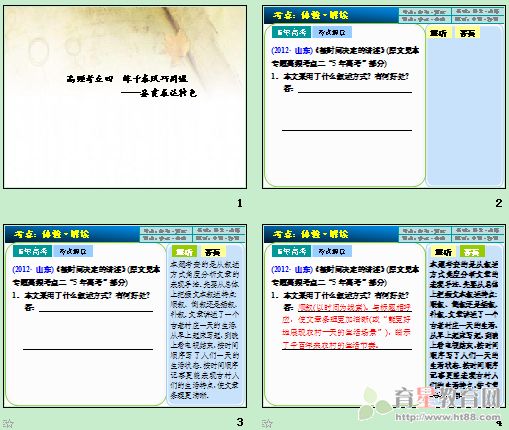Open the 考点解读 tab in slide 3
The width and height of the screenshot is (509, 430).
[73, 251]
